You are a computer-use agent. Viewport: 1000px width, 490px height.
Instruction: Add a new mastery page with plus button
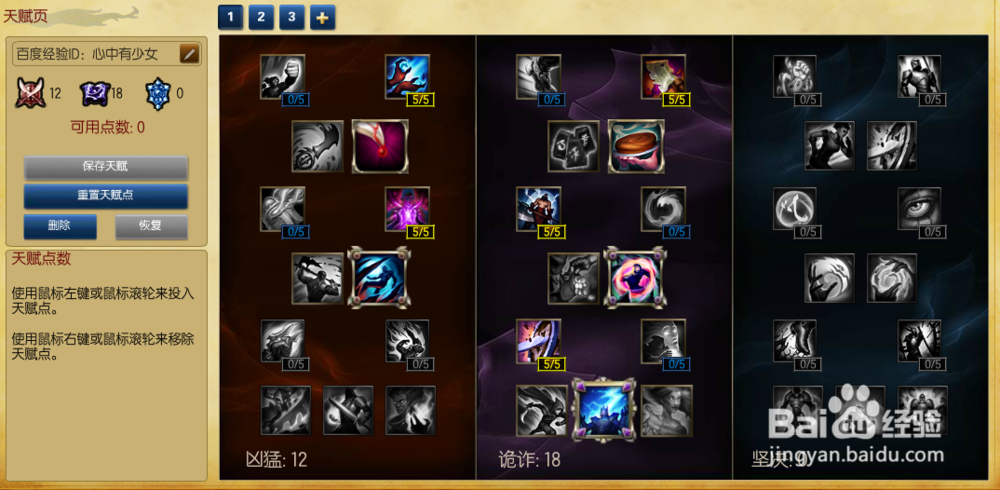click(323, 17)
